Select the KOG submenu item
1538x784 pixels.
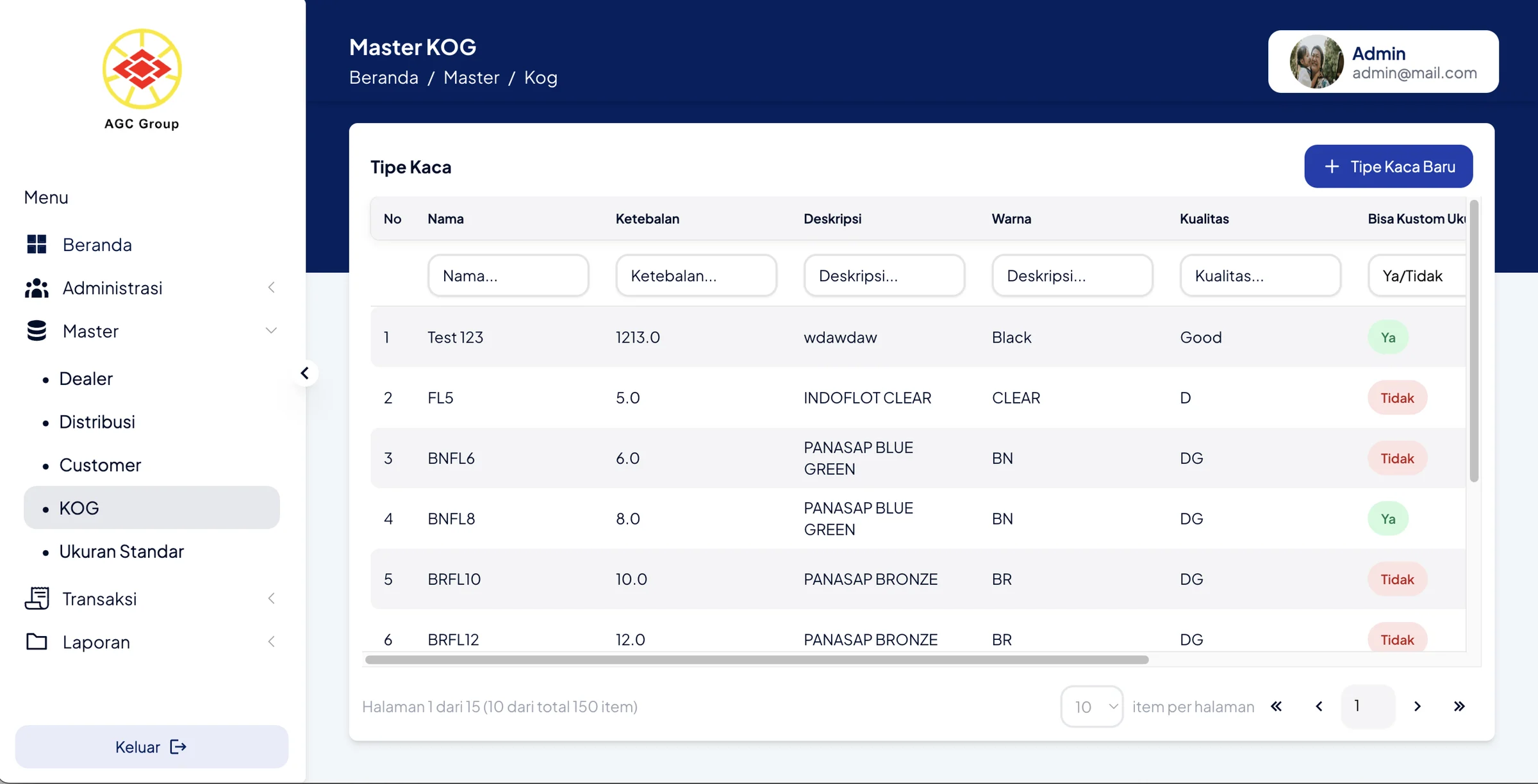(x=151, y=507)
